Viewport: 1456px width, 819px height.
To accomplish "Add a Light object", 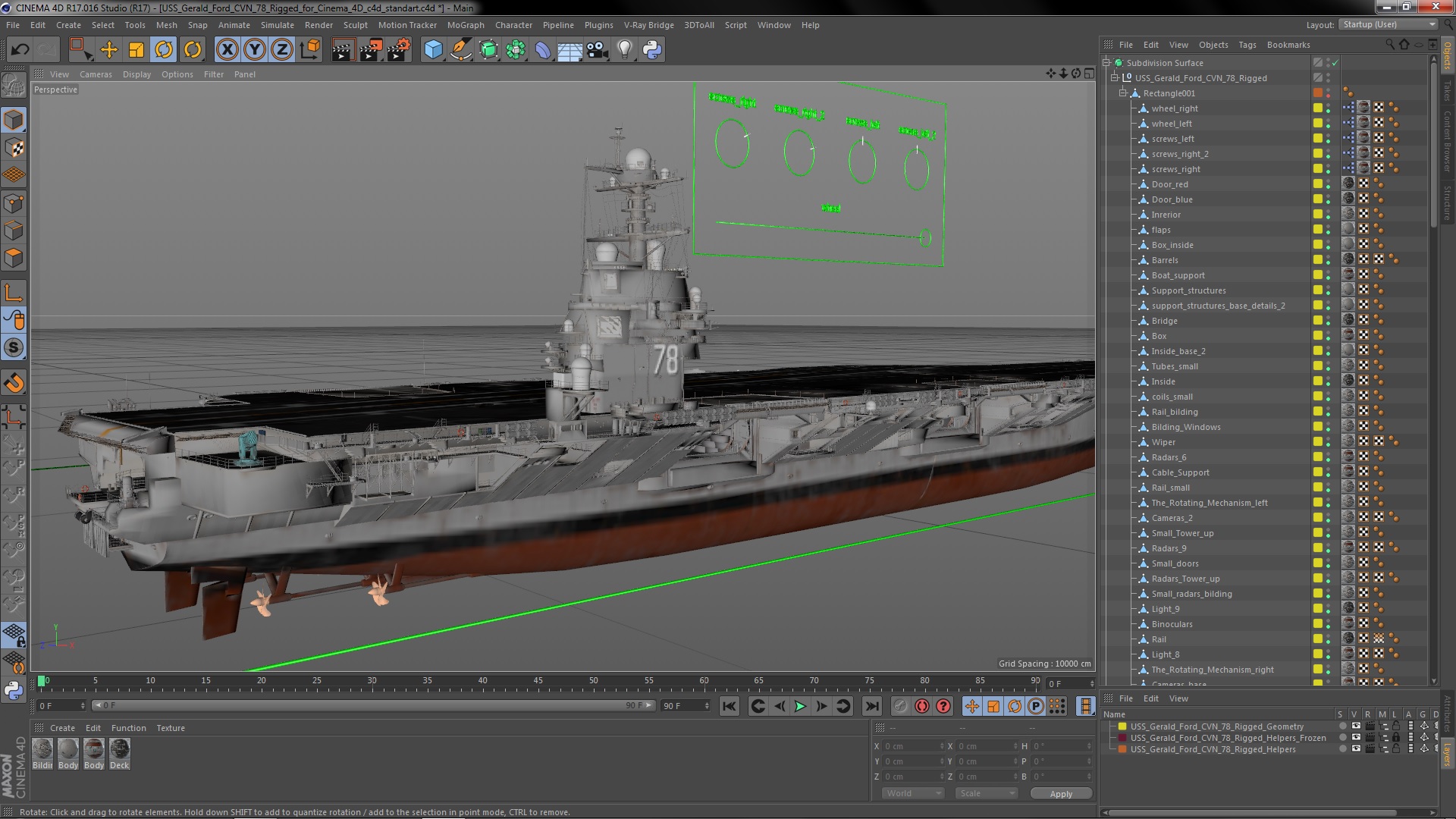I will point(625,50).
